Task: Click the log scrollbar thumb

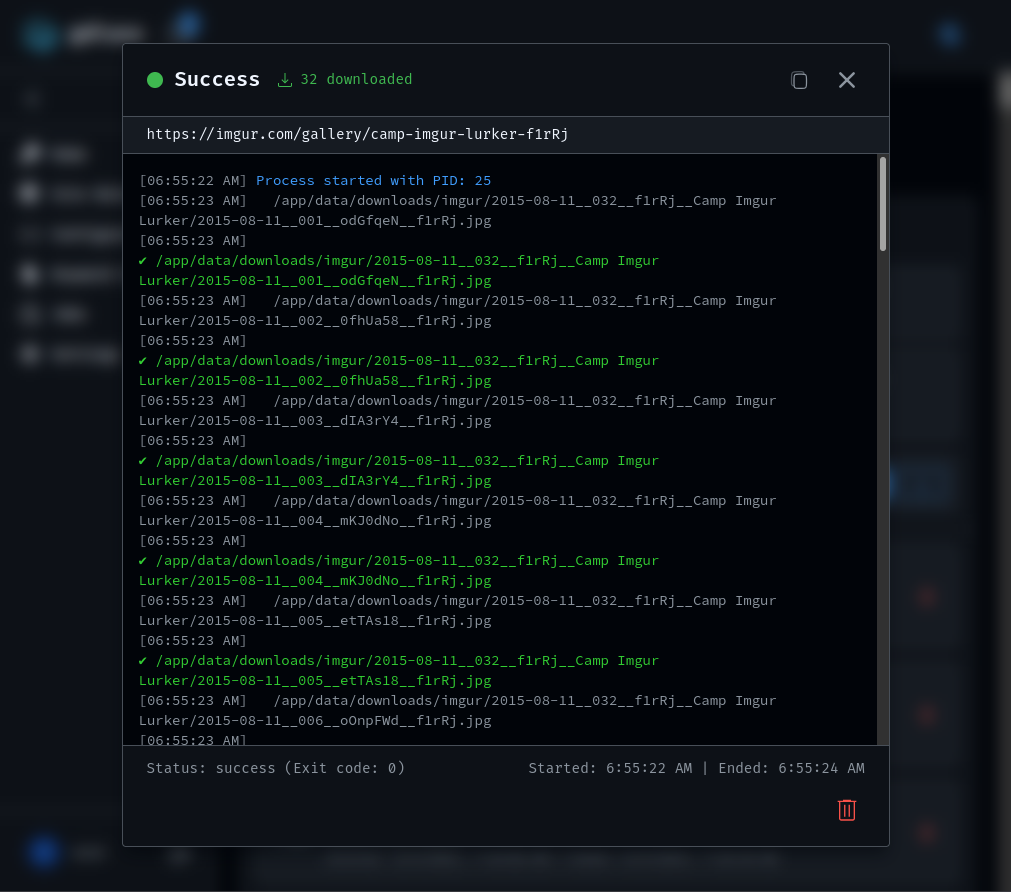Action: coord(882,203)
